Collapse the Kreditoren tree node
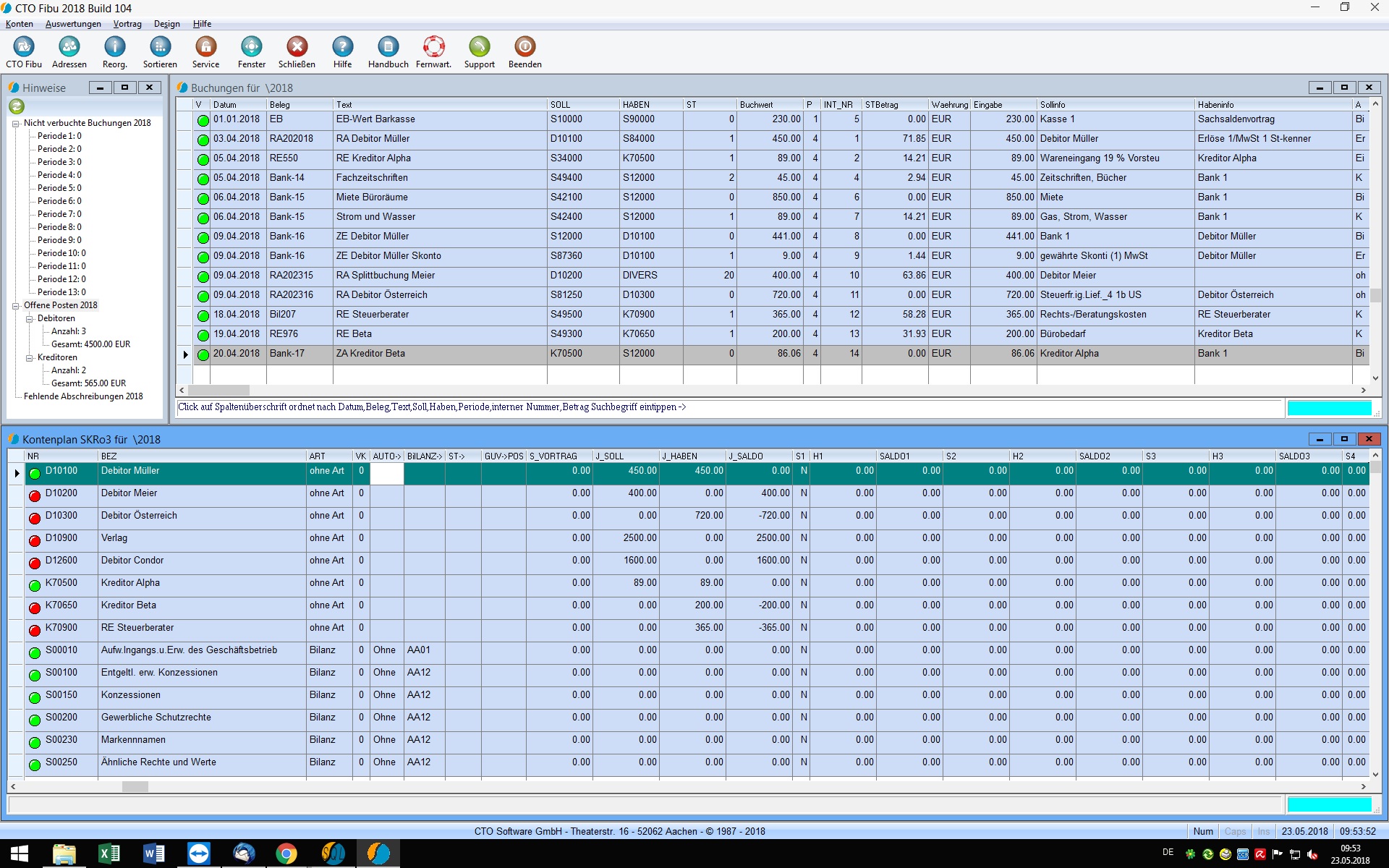Image resolution: width=1389 pixels, height=868 pixels. (30, 358)
